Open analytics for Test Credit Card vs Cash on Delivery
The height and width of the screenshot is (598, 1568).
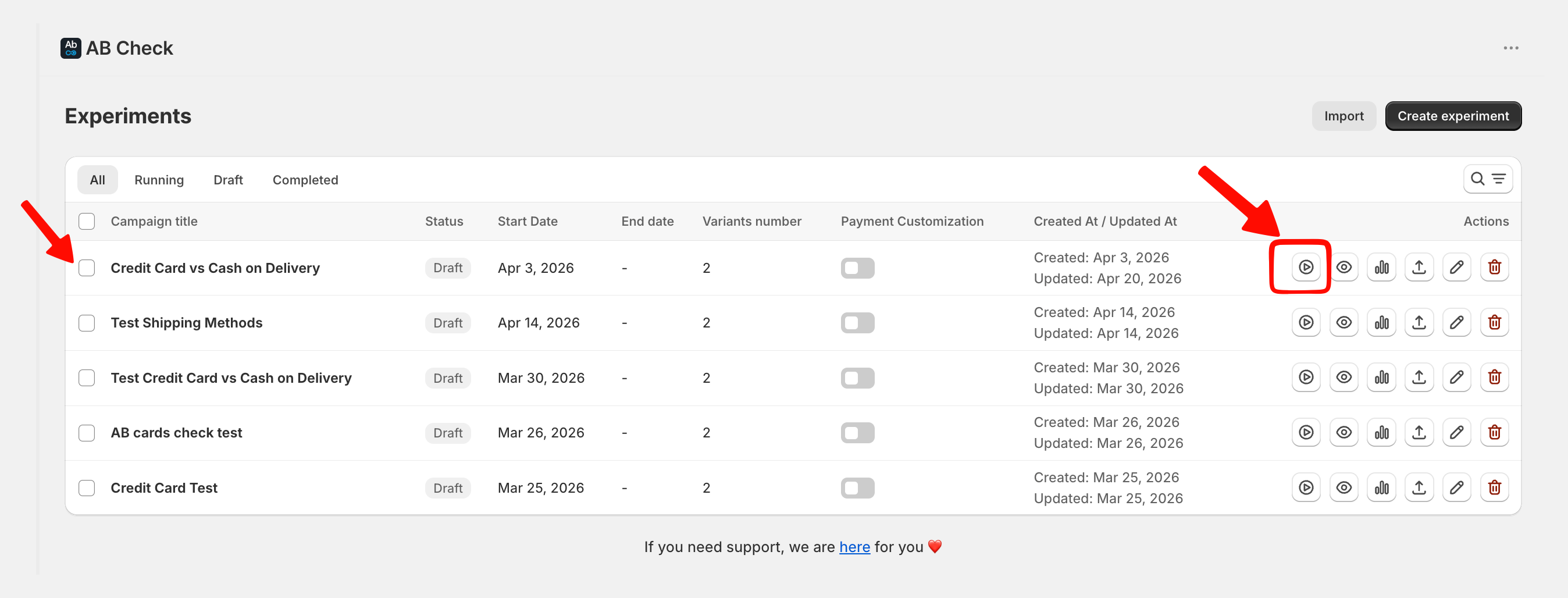pyautogui.click(x=1381, y=378)
